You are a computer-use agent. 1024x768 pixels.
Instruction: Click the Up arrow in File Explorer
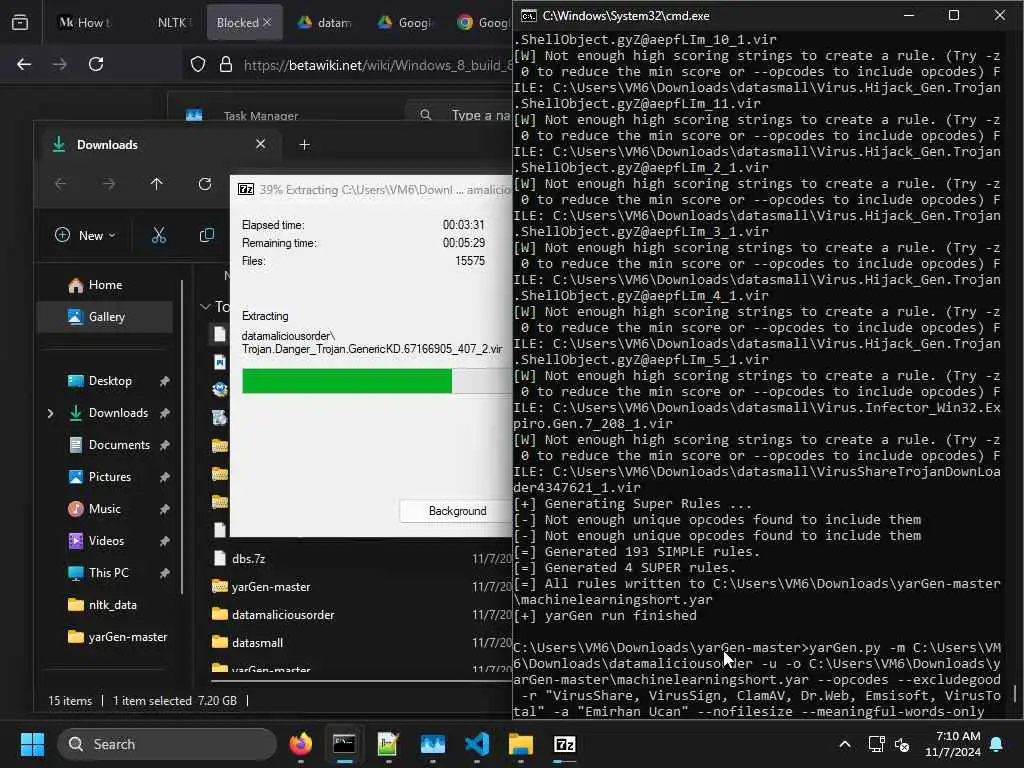tap(157, 184)
